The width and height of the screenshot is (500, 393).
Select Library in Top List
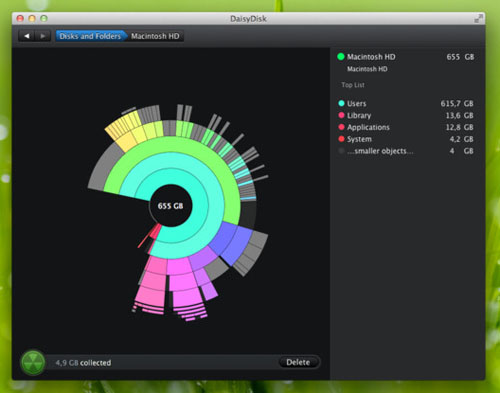pyautogui.click(x=406, y=115)
